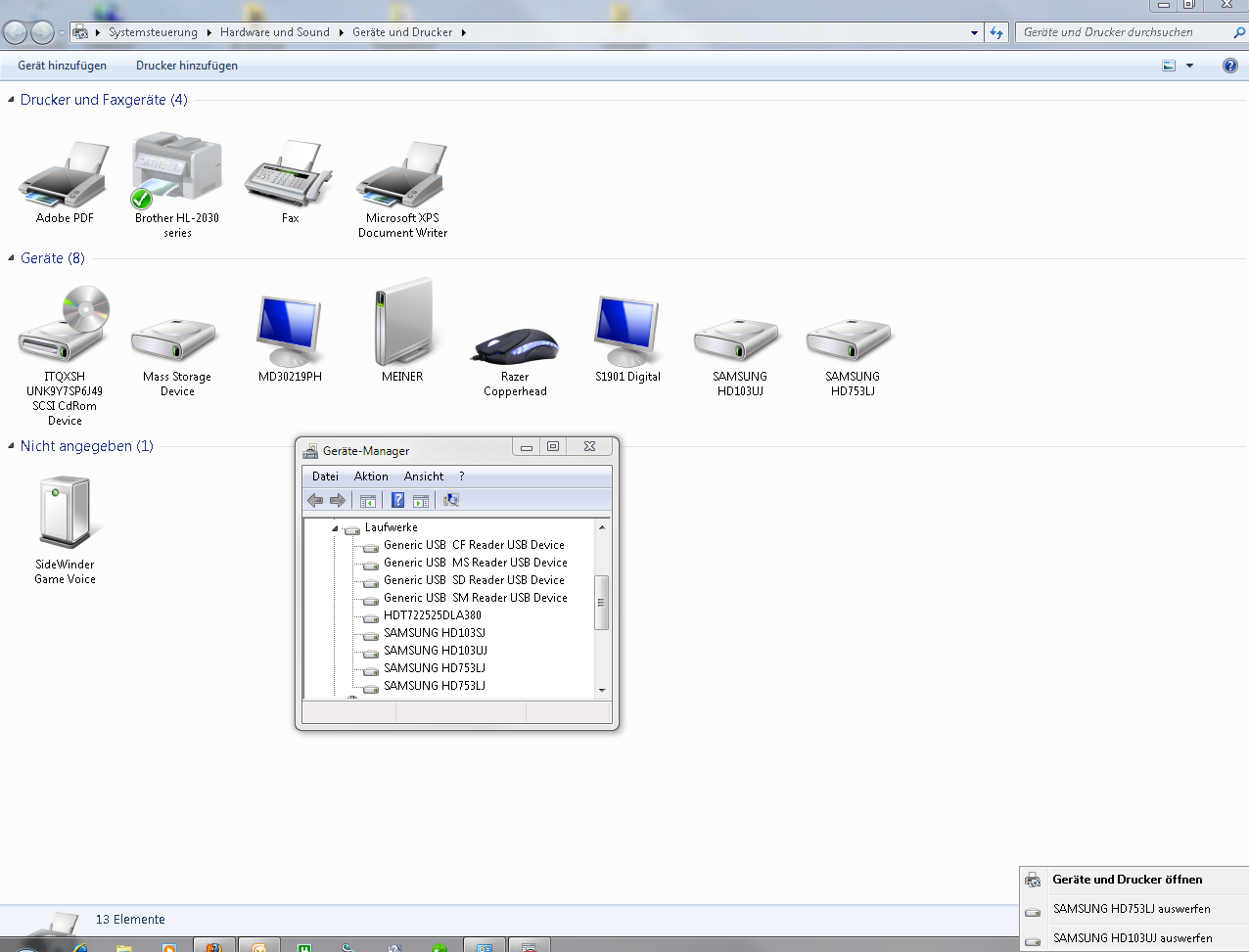
Task: Select SAMSUNG HD103UJ drive icon under Geräte
Action: point(740,340)
